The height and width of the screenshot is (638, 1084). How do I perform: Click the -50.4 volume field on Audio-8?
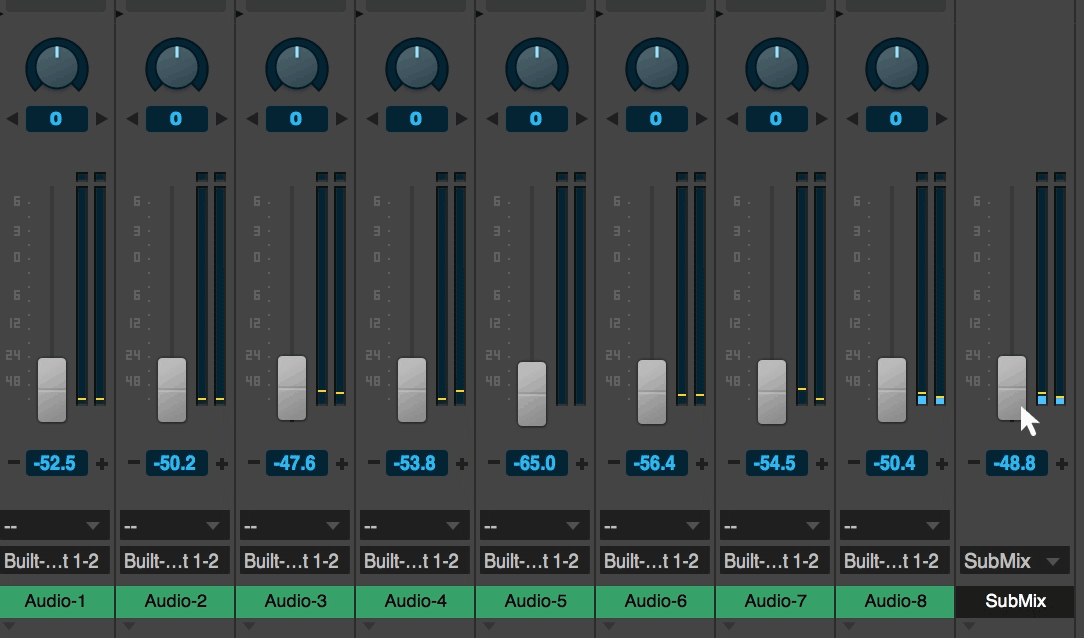[x=896, y=463]
